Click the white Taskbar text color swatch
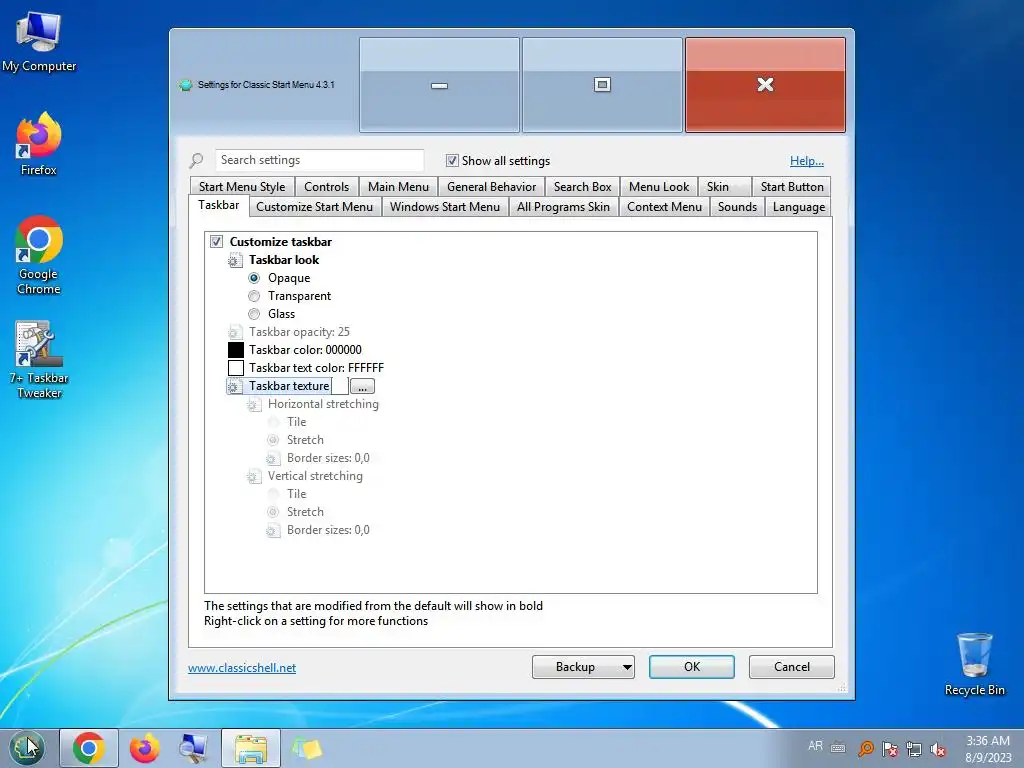Viewport: 1024px width, 768px height. (236, 368)
